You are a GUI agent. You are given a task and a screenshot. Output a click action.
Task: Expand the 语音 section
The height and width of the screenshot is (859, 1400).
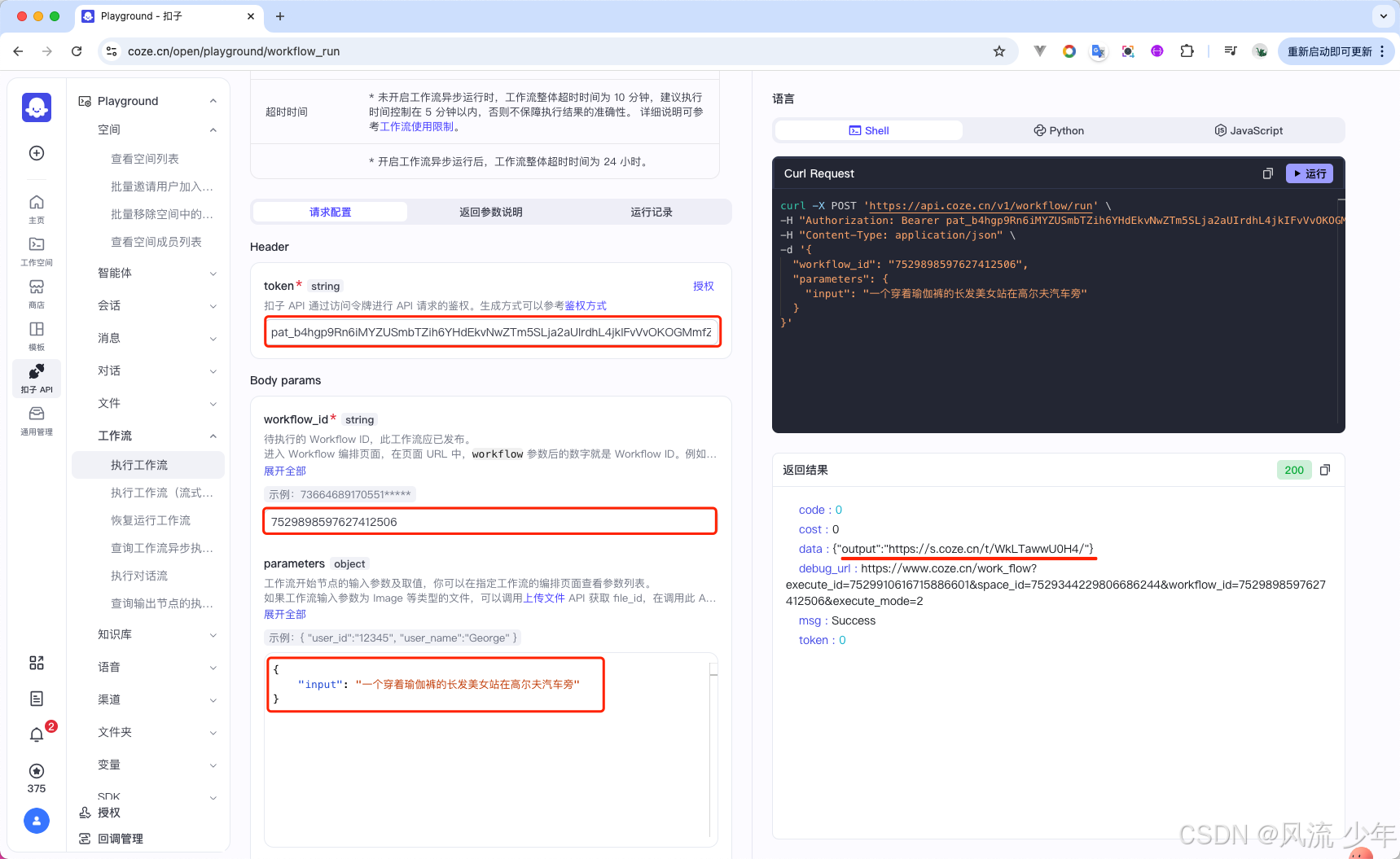click(x=213, y=667)
